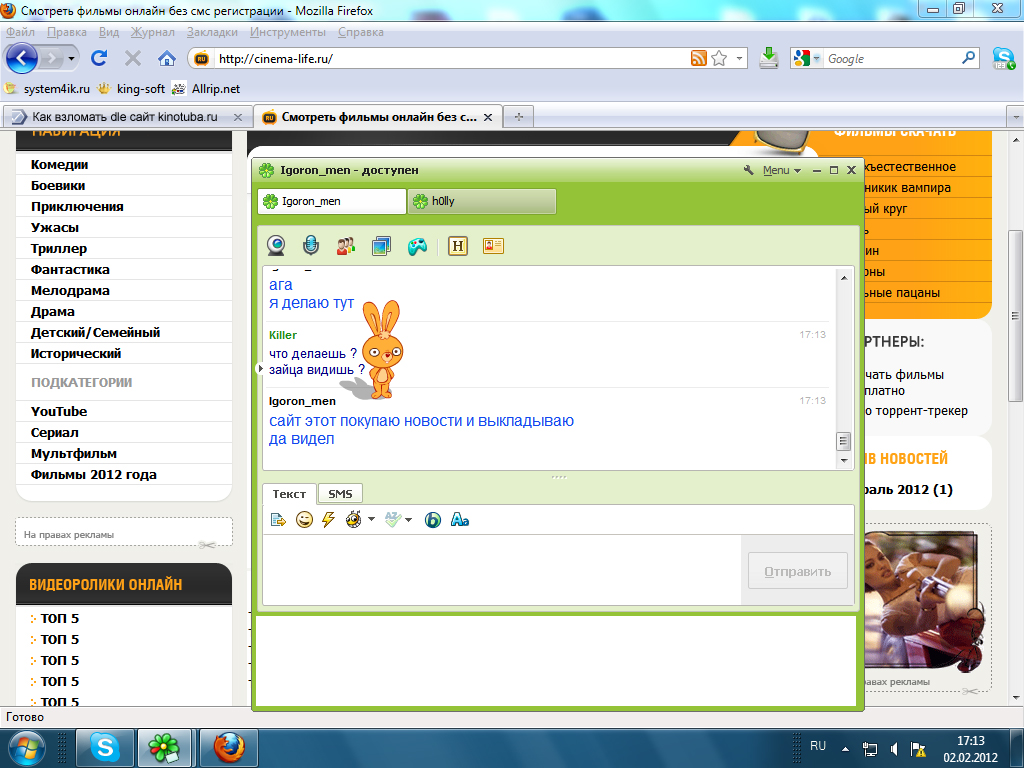List all Firefox tabs dropdown

click(1016, 117)
